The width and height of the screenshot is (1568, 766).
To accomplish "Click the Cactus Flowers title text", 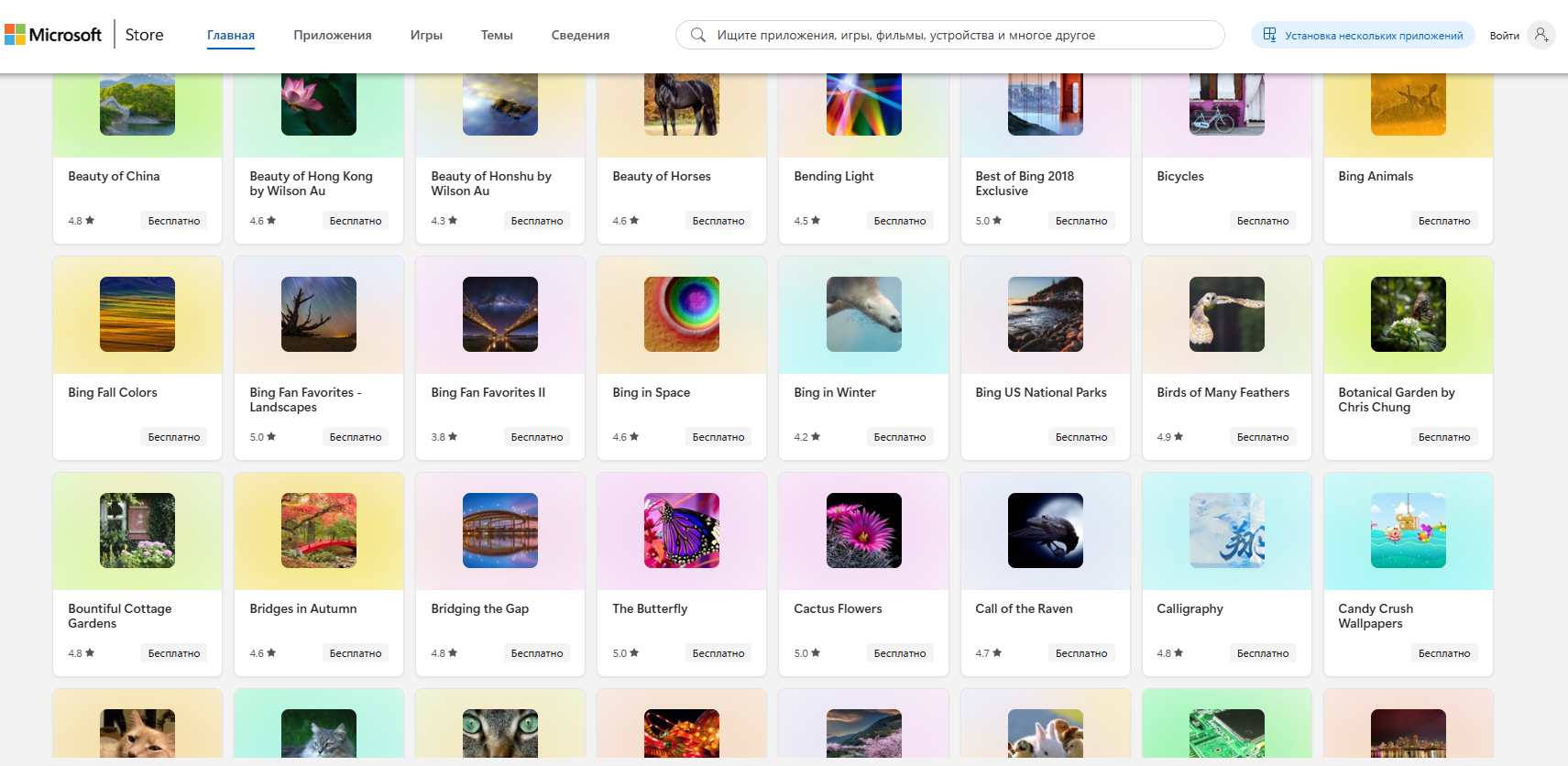I will [x=838, y=608].
